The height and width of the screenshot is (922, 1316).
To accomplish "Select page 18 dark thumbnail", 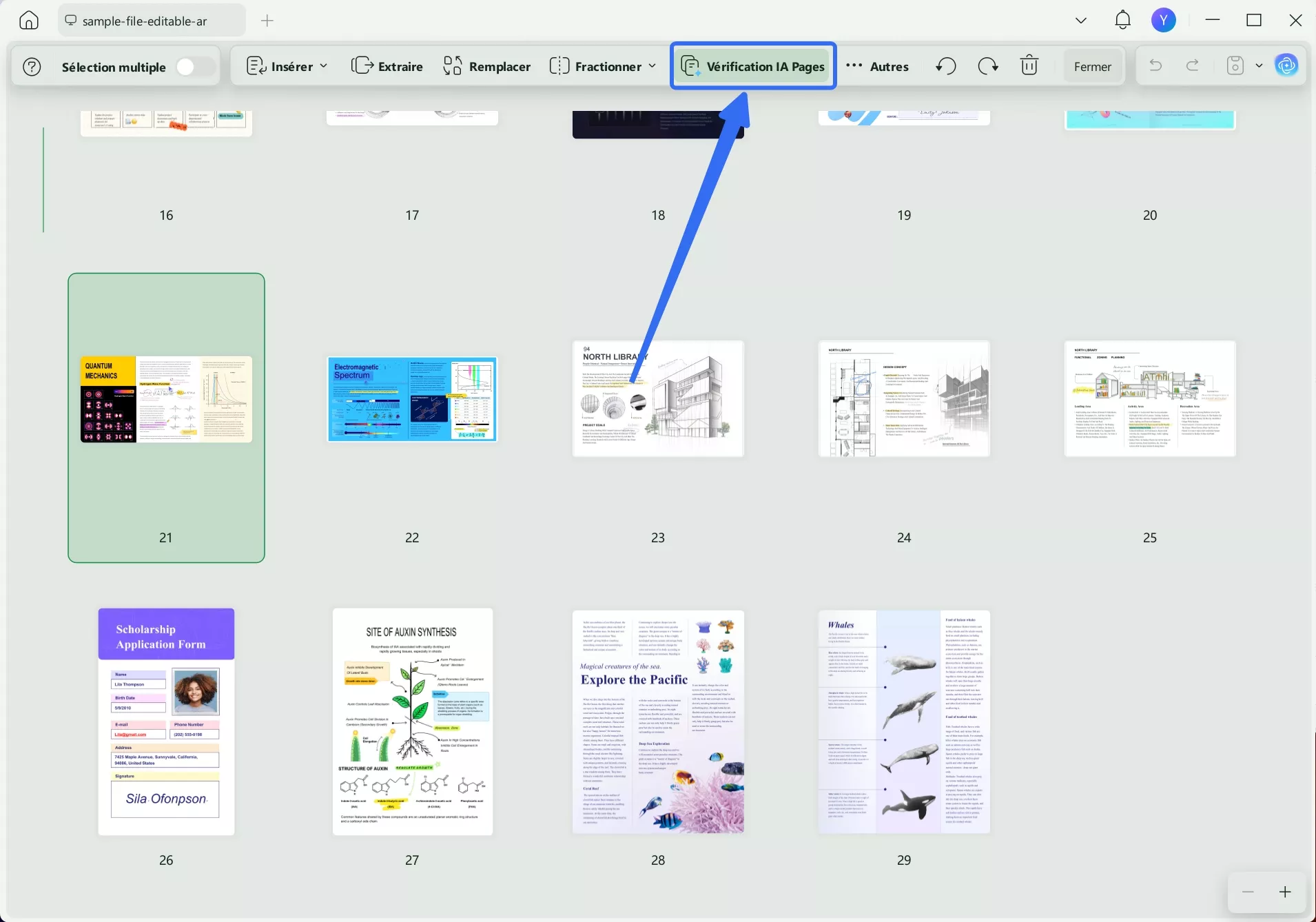I will click(x=658, y=124).
